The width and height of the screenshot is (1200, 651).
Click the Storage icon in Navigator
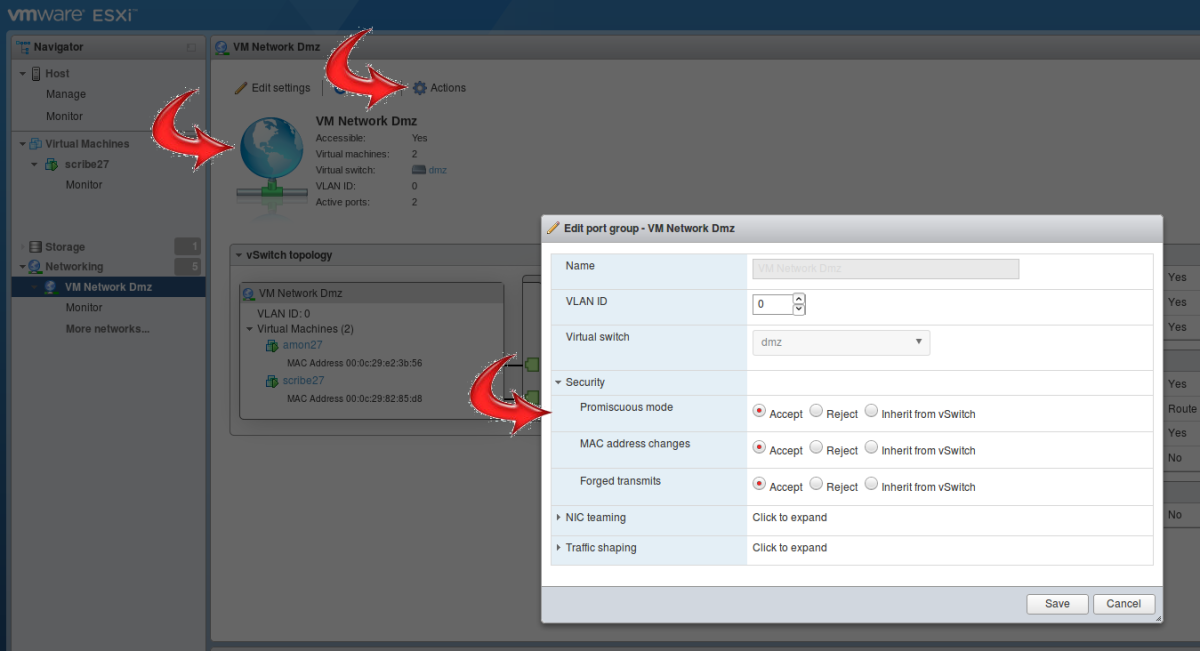[x=35, y=247]
